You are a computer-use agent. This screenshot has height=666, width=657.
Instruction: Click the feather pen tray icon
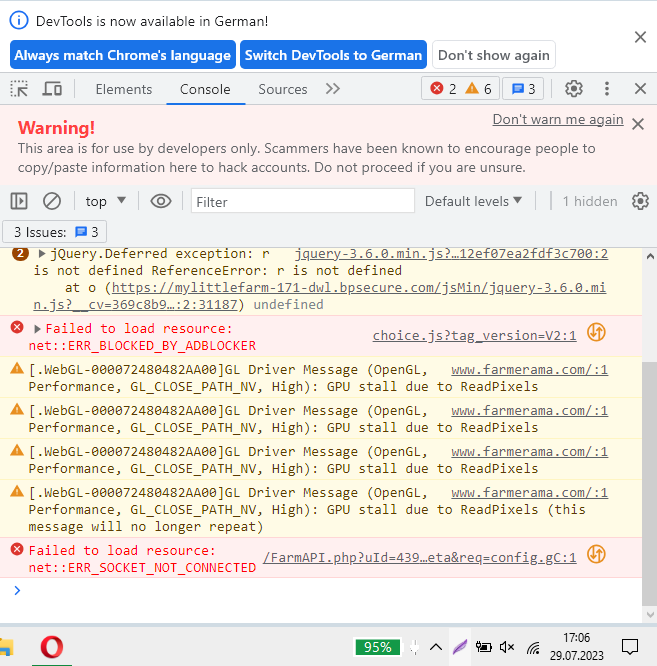(x=460, y=647)
